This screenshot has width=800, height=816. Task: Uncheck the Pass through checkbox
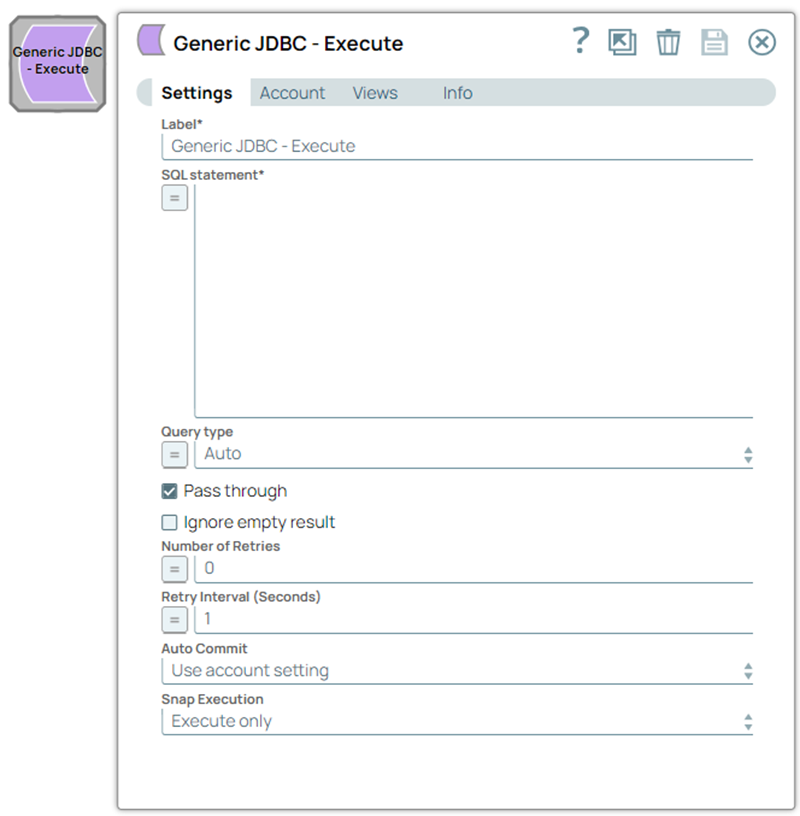[170, 491]
